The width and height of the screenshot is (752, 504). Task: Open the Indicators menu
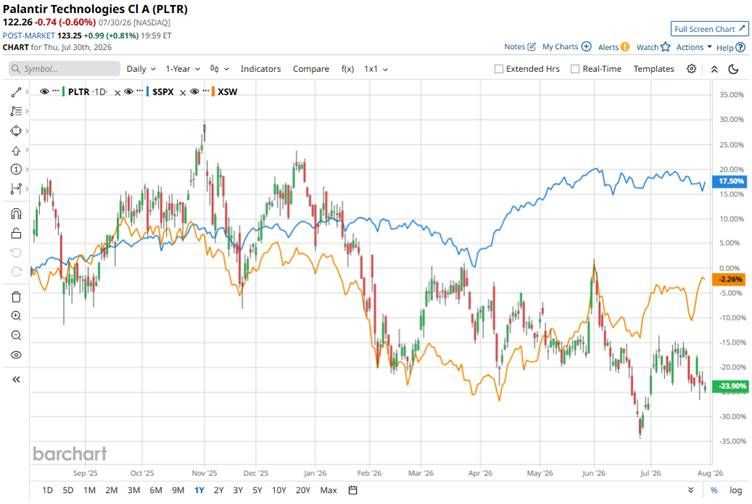260,69
